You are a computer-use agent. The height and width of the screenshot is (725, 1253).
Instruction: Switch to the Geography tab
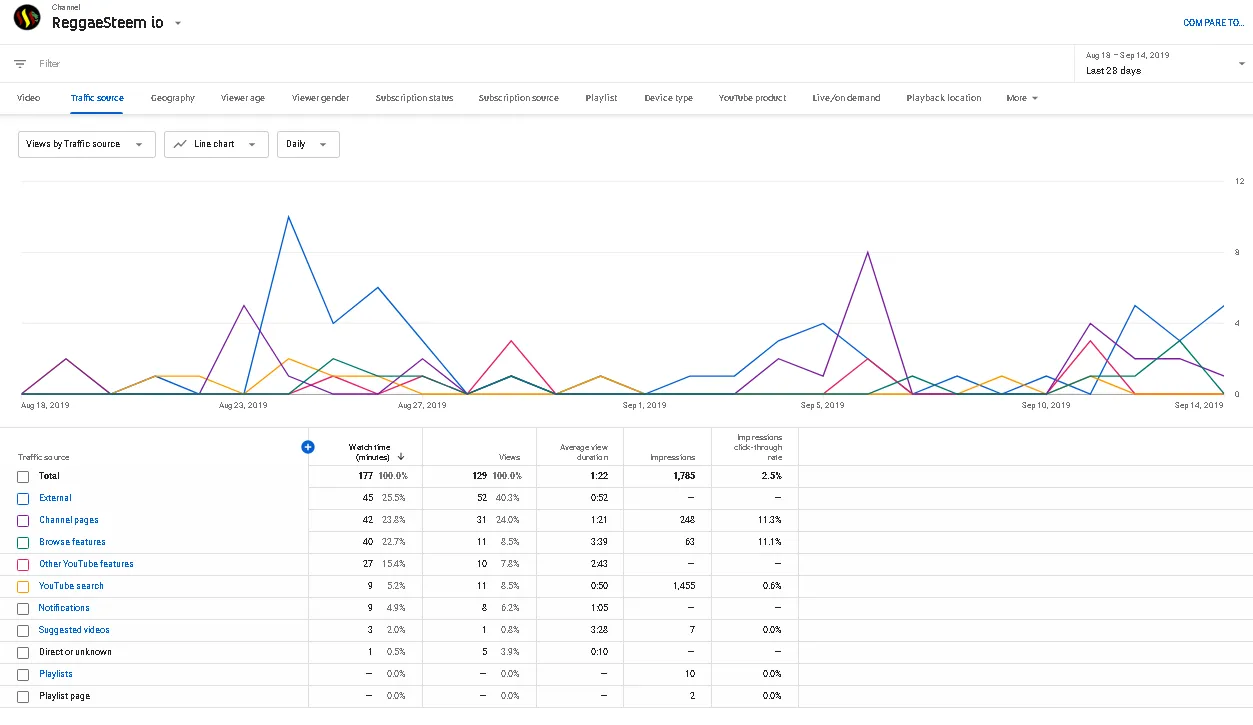pyautogui.click(x=173, y=98)
